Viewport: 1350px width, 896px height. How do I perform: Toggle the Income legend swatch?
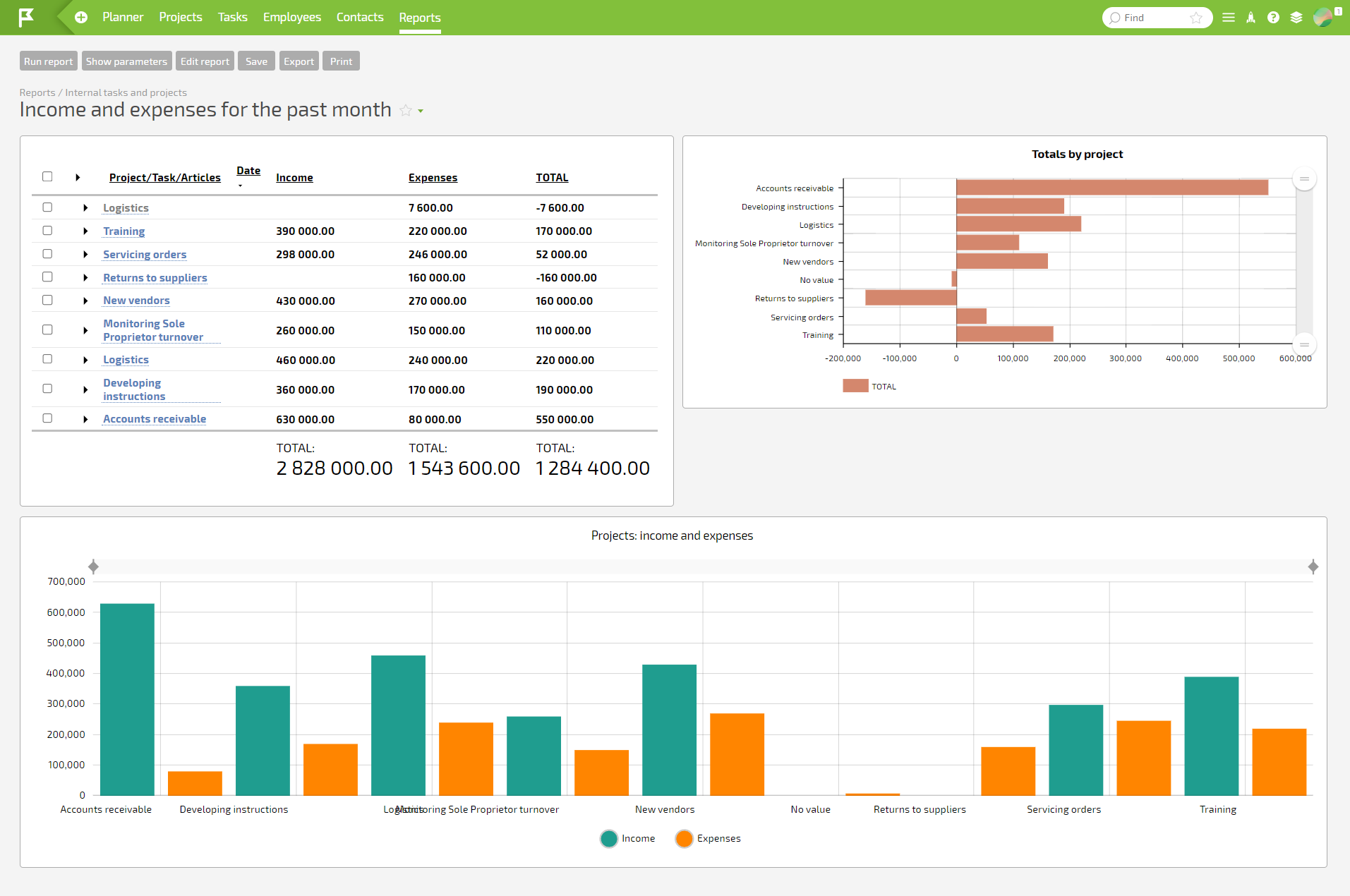pos(609,839)
